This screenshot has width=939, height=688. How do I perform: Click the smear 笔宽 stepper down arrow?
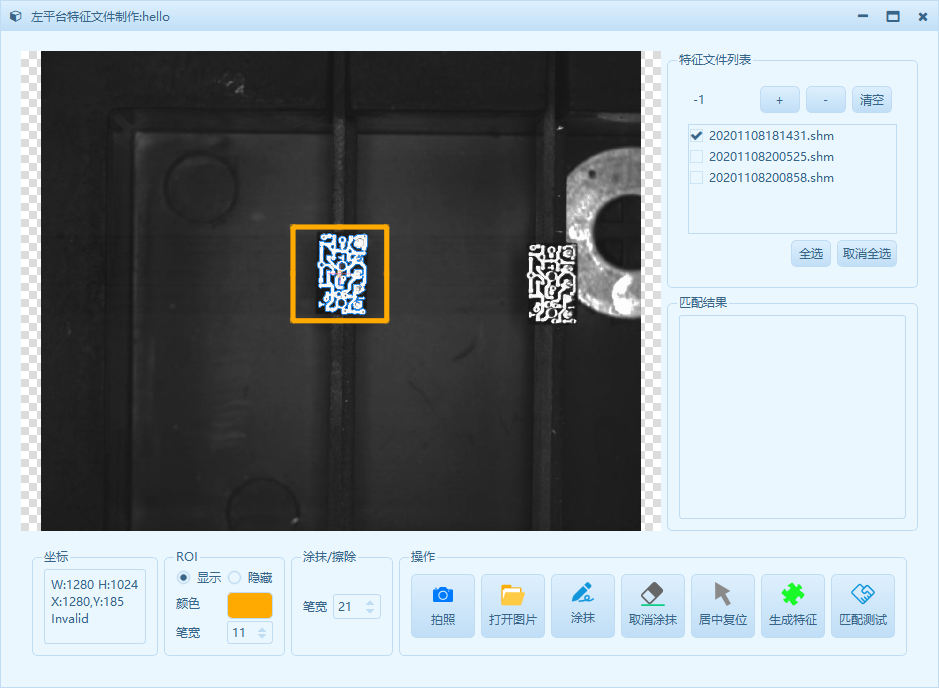[x=369, y=611]
